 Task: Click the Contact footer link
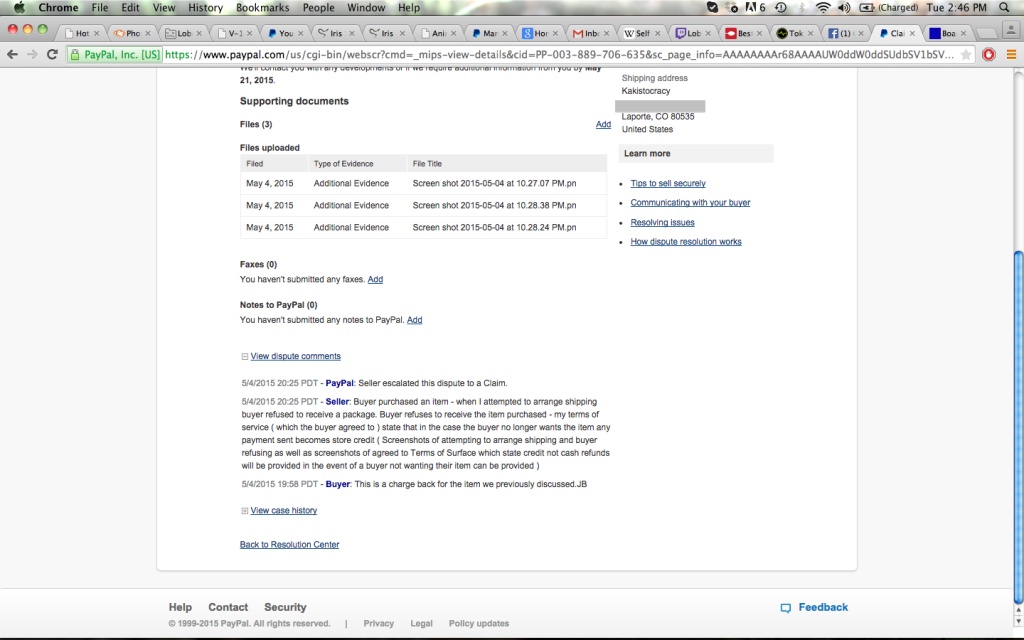point(228,607)
